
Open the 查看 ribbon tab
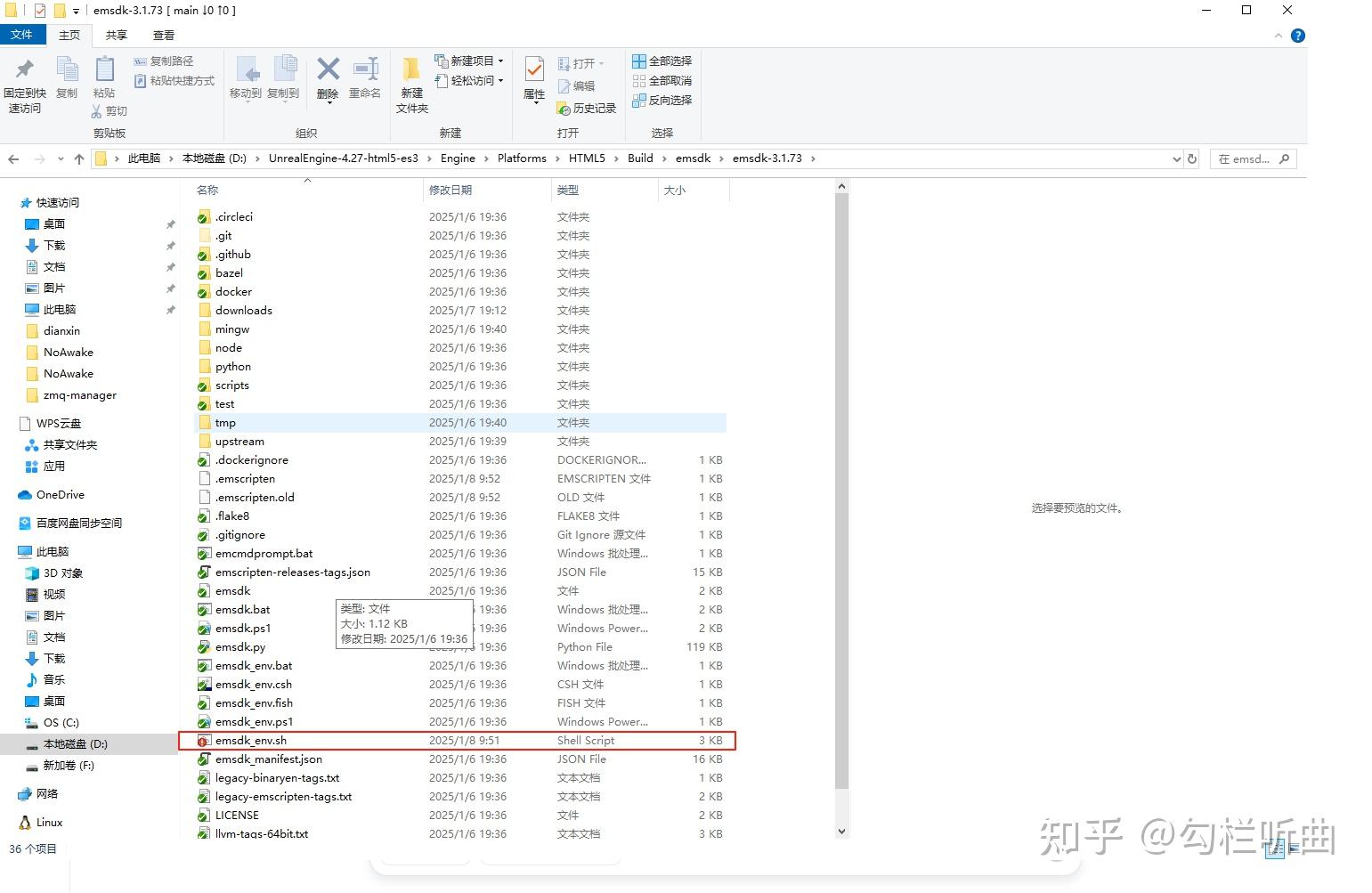tap(163, 35)
